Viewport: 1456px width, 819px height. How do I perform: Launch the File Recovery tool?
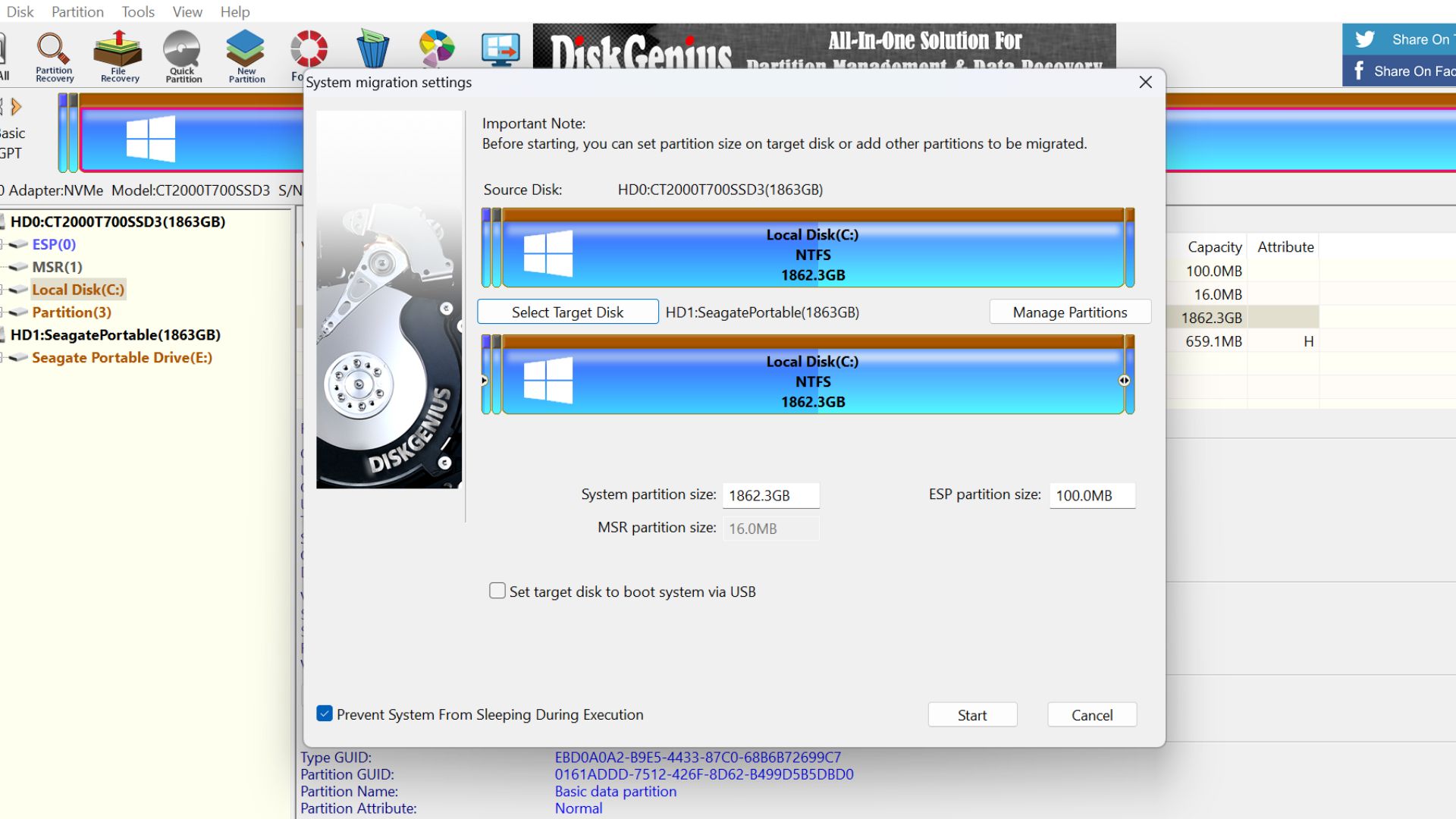pos(119,57)
